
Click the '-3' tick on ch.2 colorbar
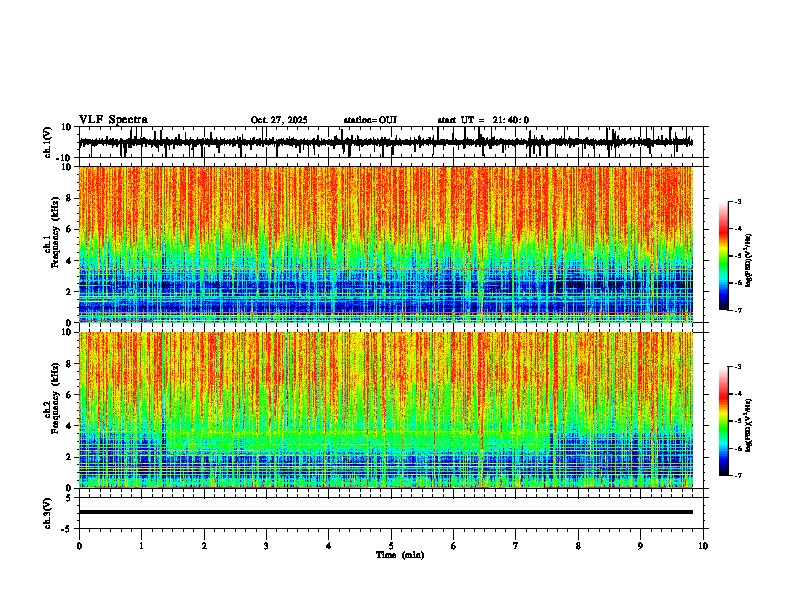[738, 367]
